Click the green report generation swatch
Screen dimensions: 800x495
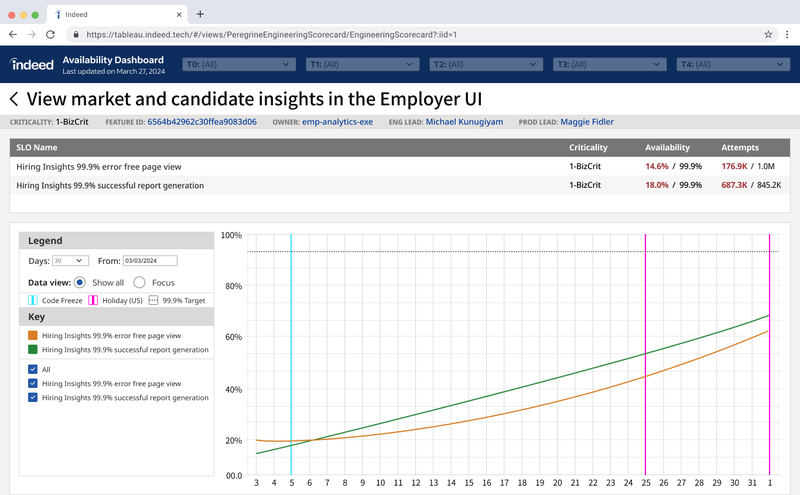click(x=33, y=350)
